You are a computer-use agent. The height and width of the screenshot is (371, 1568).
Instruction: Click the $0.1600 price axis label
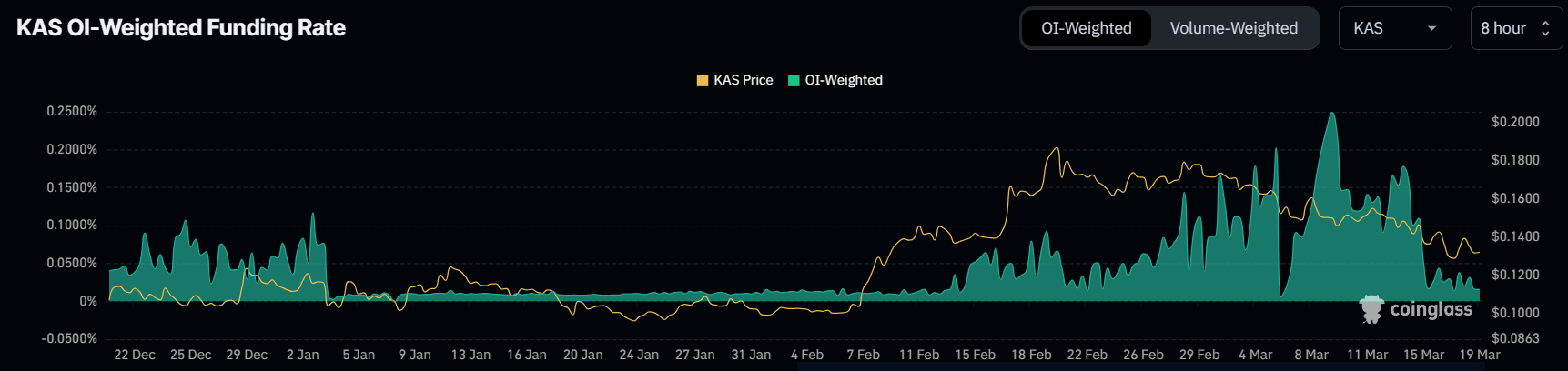click(x=1515, y=198)
